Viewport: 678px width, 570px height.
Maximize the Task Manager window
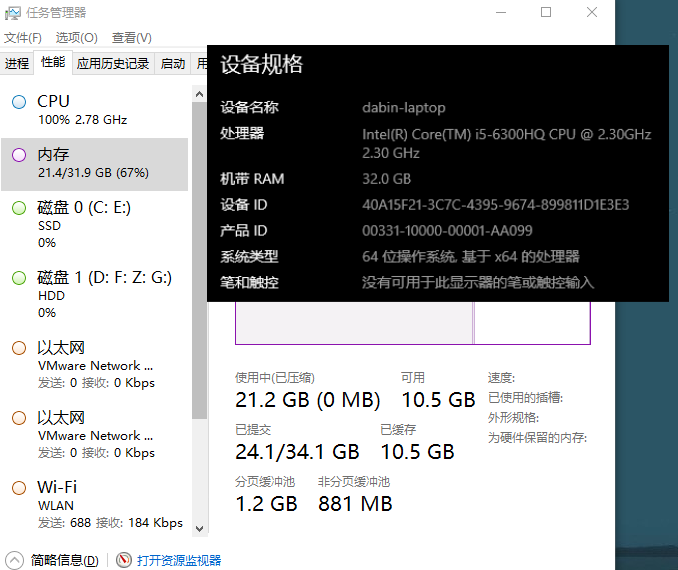coord(546,13)
